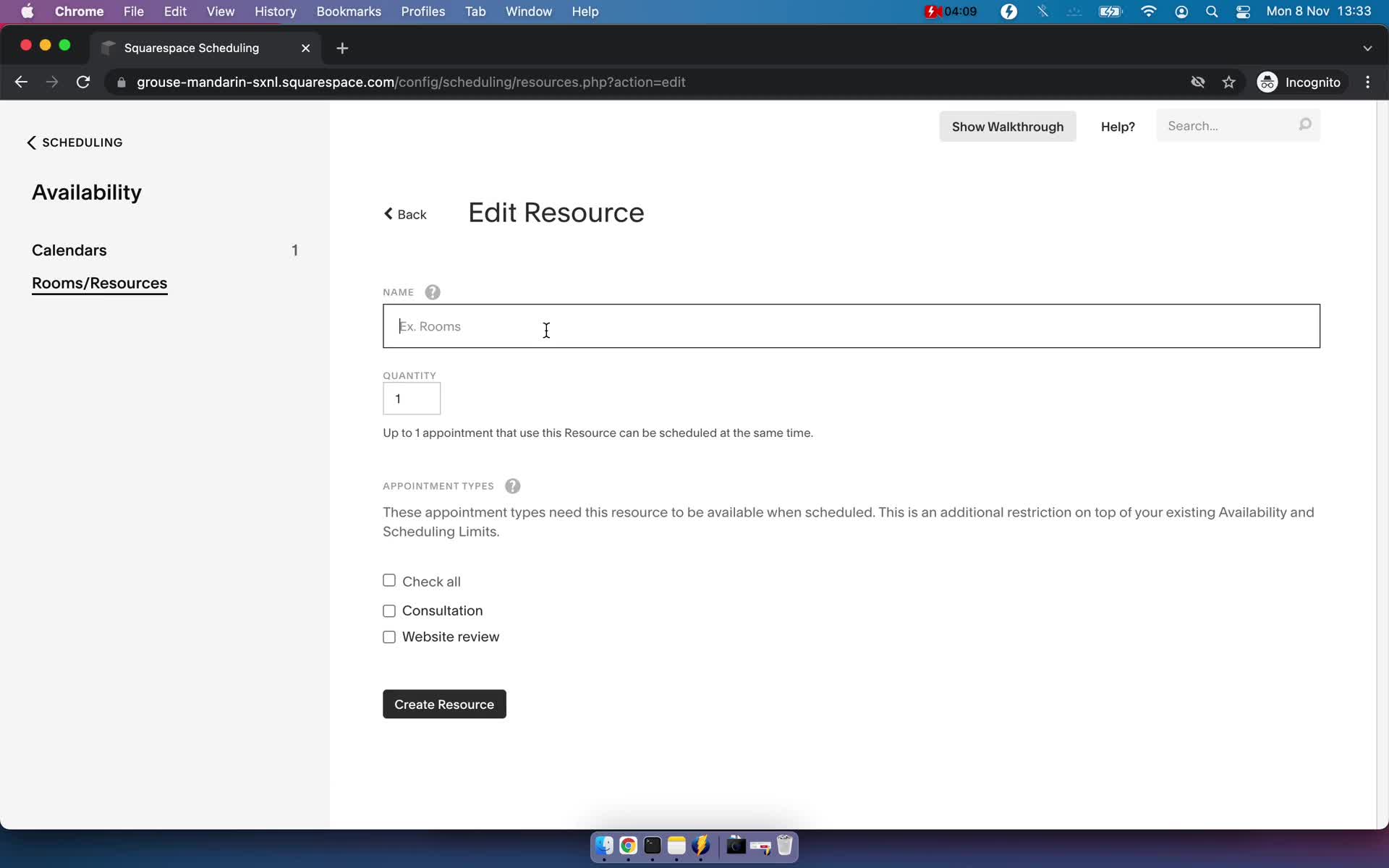Viewport: 1389px width, 868px height.
Task: Click the Back navigation link
Action: tap(404, 214)
